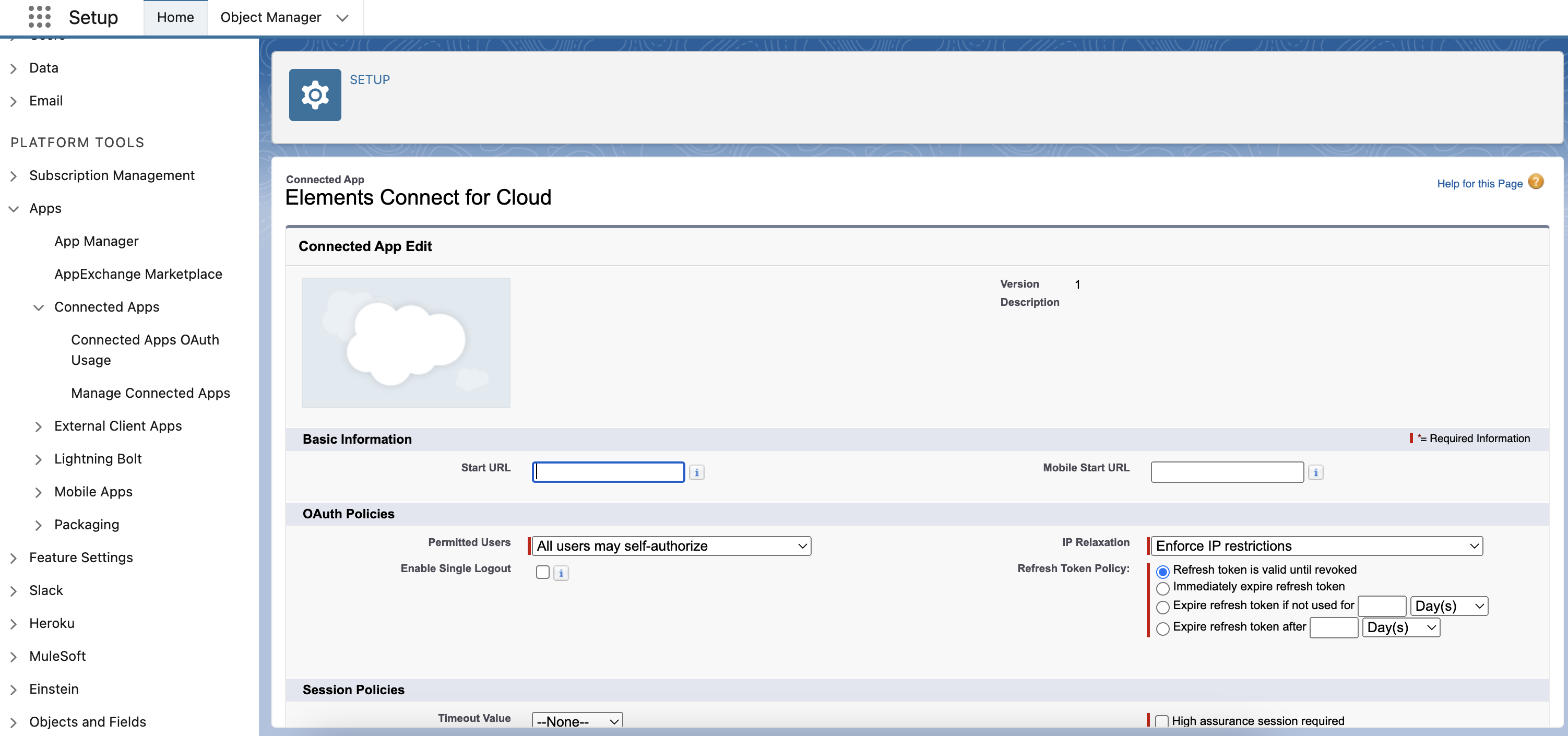1568x736 pixels.
Task: Click the Help question mark icon
Action: click(x=1536, y=182)
